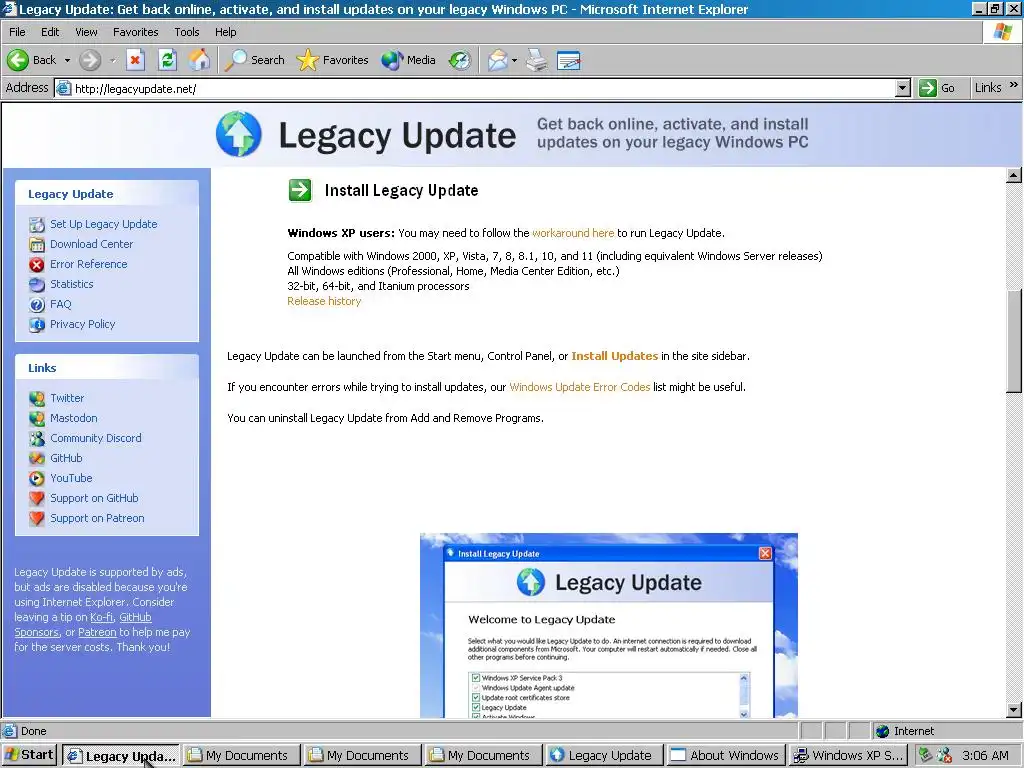Click the YouTube media player icon

tap(37, 479)
